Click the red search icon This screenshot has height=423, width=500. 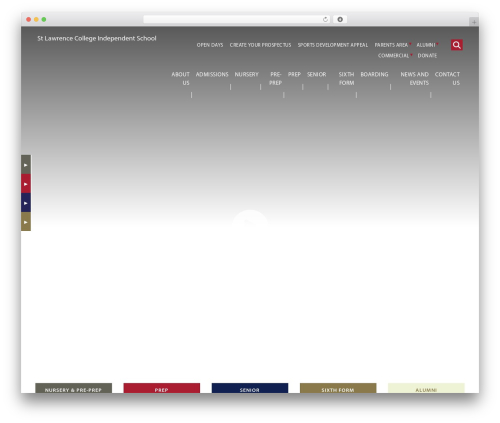pyautogui.click(x=457, y=45)
